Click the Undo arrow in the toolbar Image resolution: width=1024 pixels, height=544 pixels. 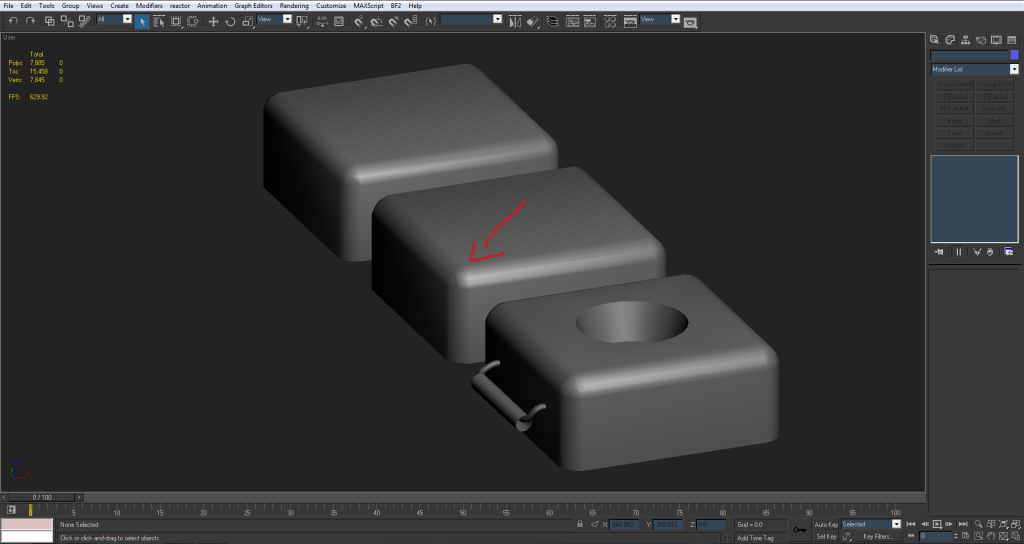click(x=12, y=21)
